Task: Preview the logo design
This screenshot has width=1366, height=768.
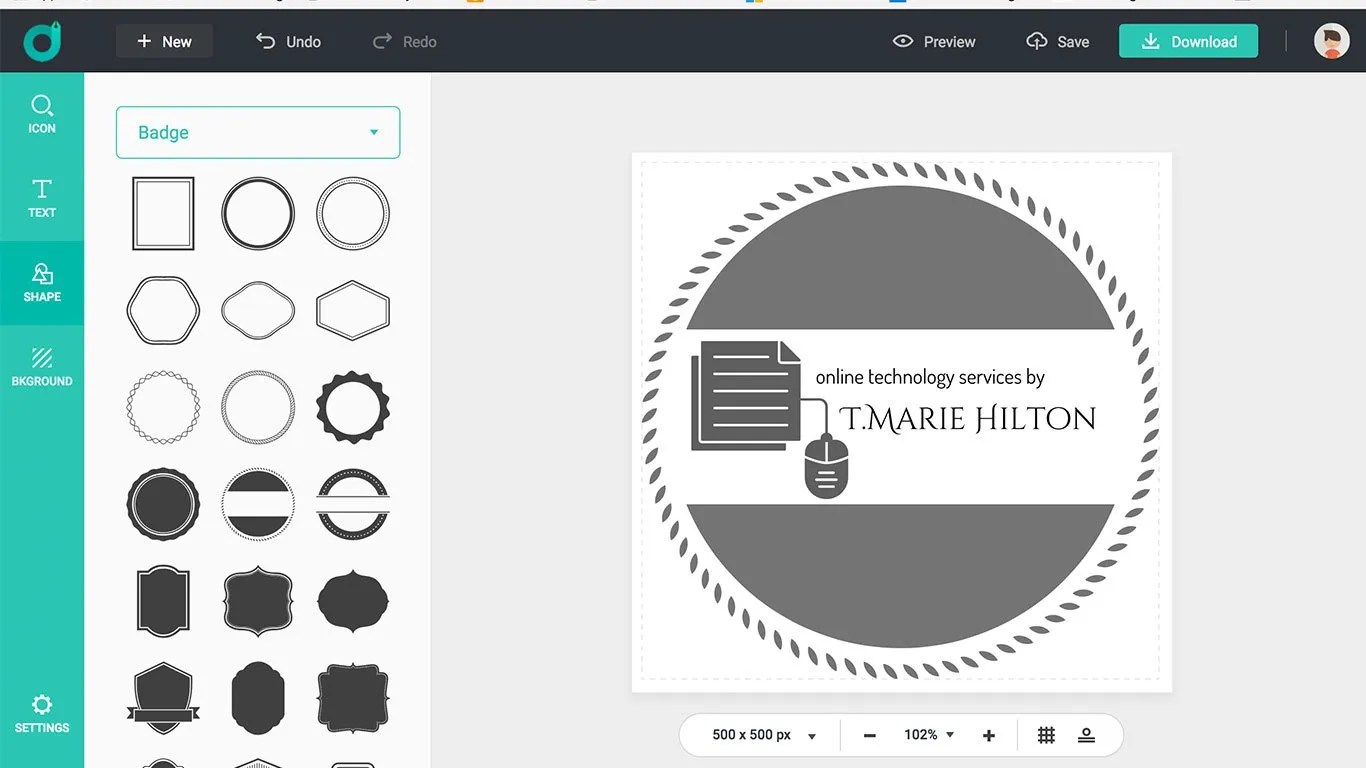Action: (x=934, y=41)
